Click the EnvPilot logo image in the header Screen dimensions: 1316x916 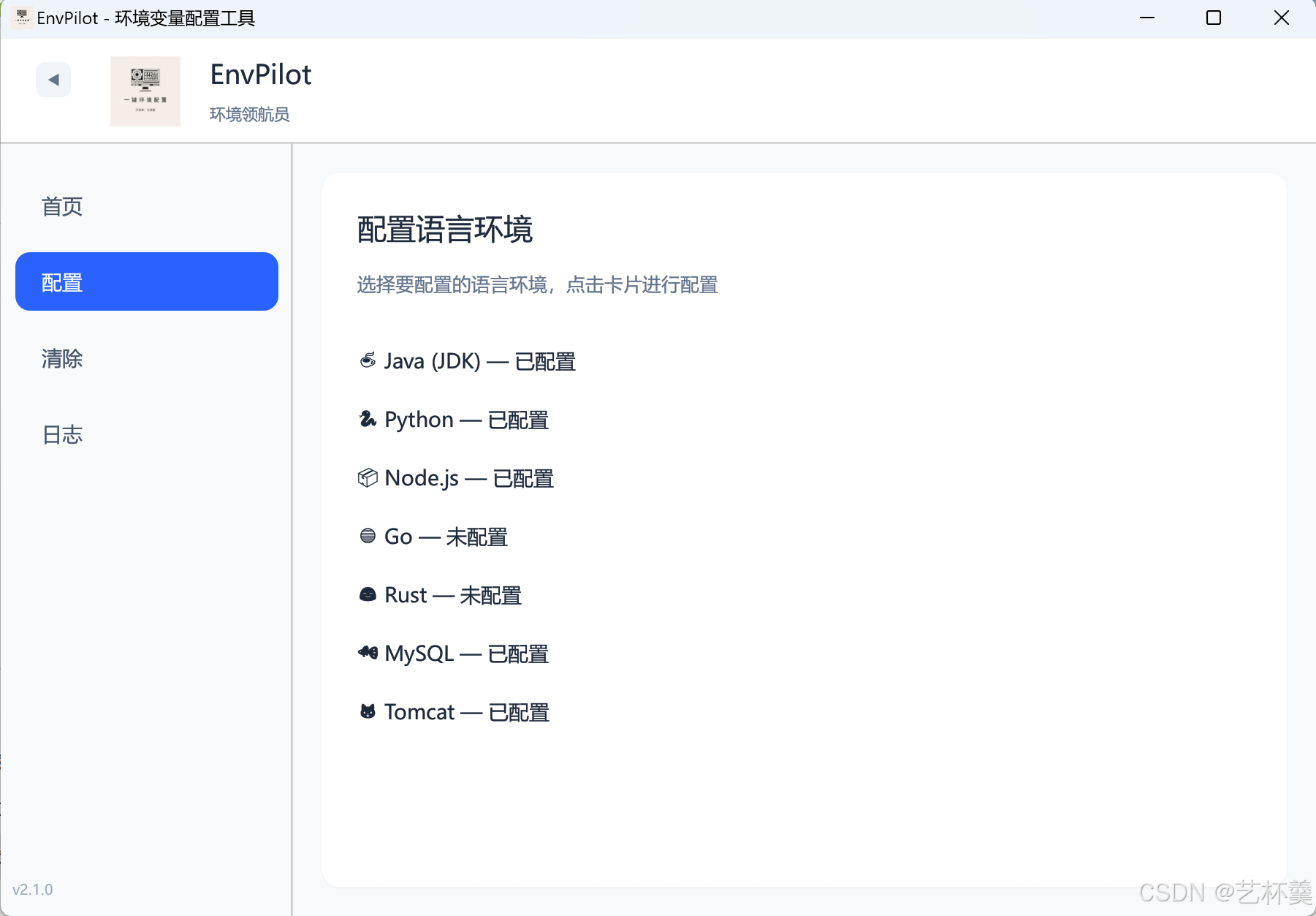145,91
